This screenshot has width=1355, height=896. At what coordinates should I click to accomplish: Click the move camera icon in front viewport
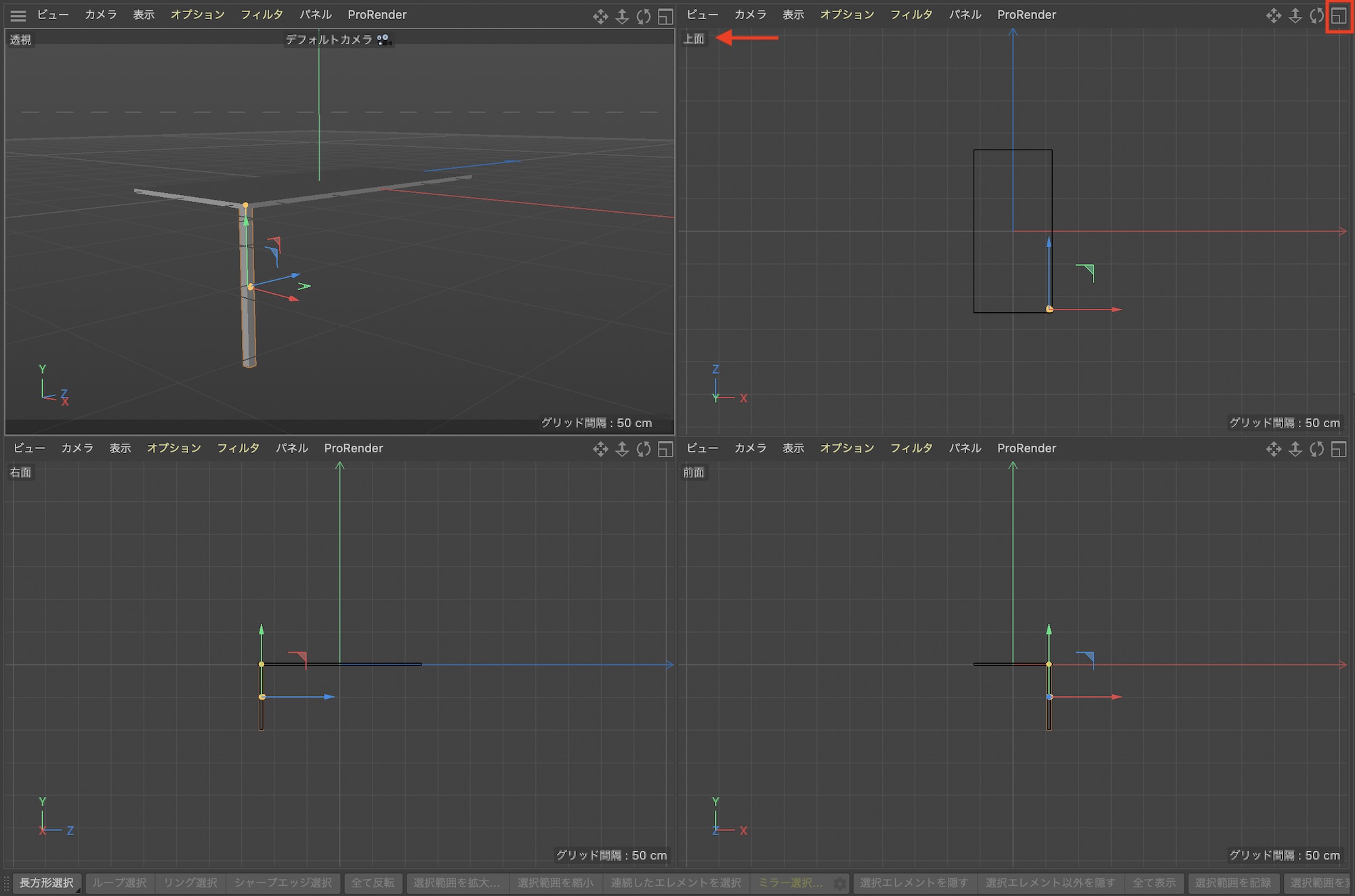(1274, 449)
